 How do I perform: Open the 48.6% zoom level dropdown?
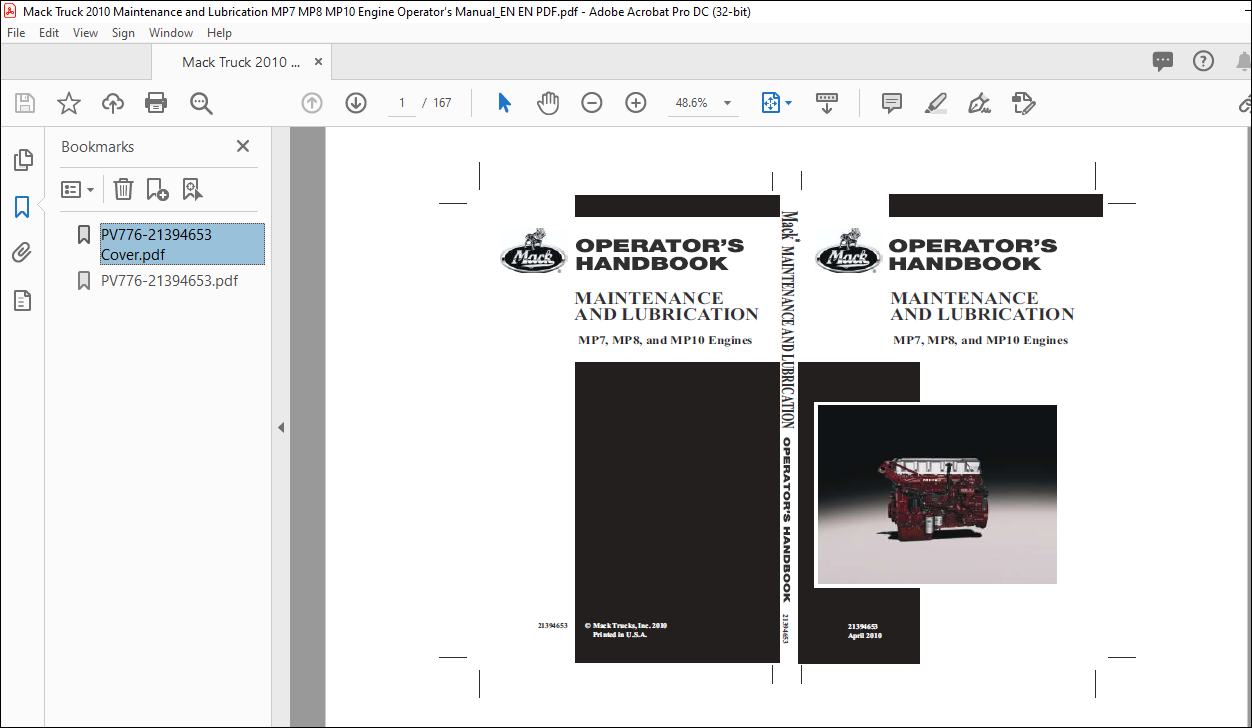(x=703, y=103)
